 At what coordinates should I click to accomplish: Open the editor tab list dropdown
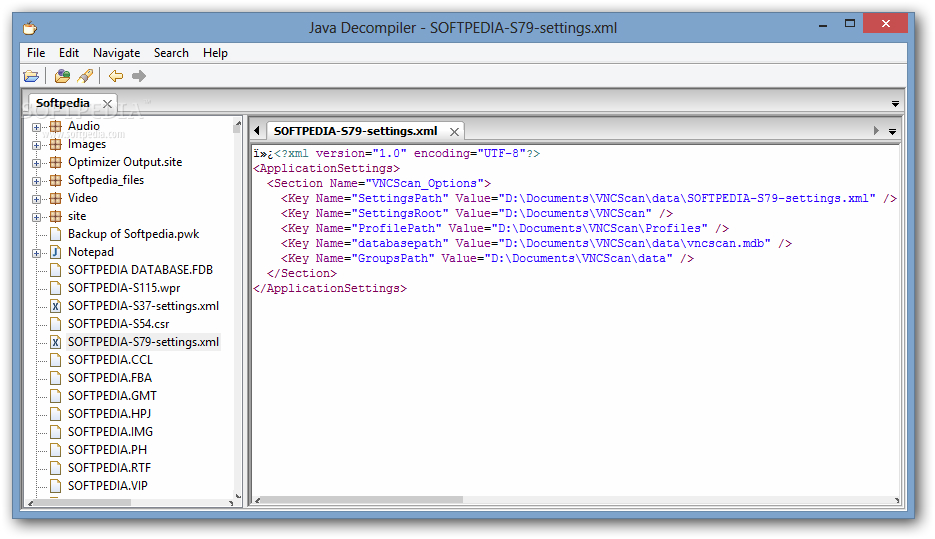click(x=892, y=131)
